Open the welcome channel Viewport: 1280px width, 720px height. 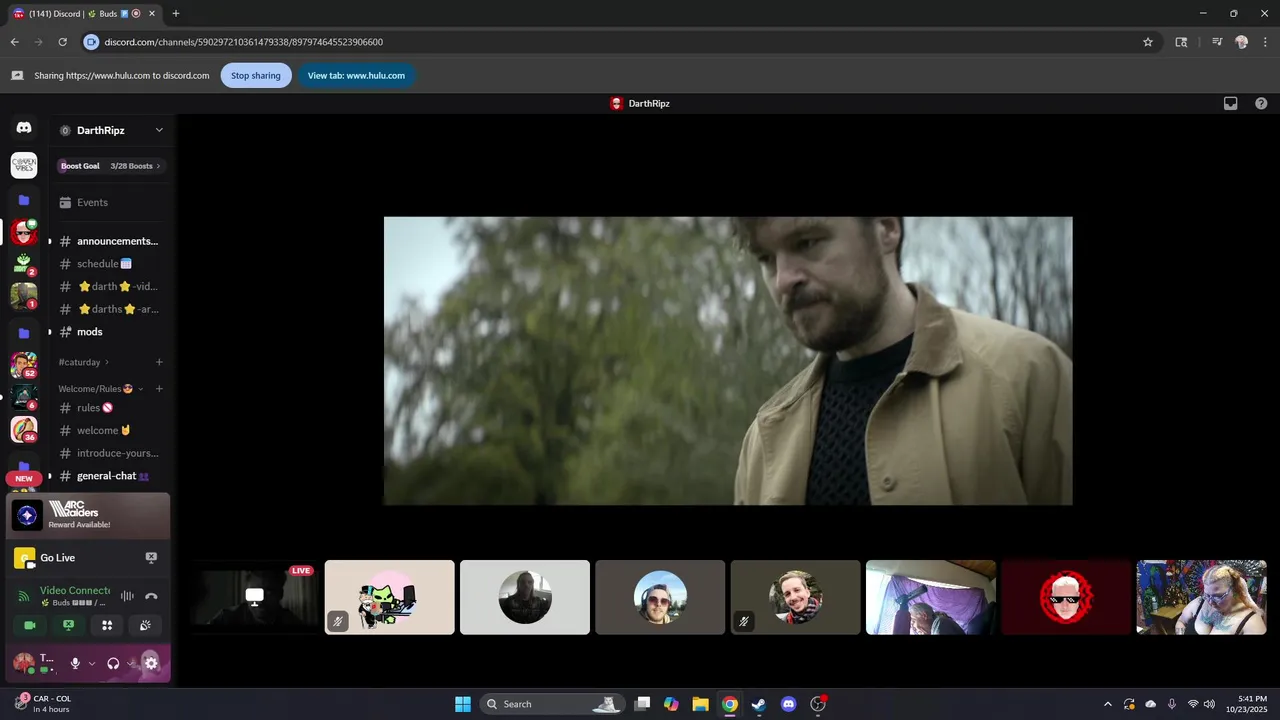point(111,431)
